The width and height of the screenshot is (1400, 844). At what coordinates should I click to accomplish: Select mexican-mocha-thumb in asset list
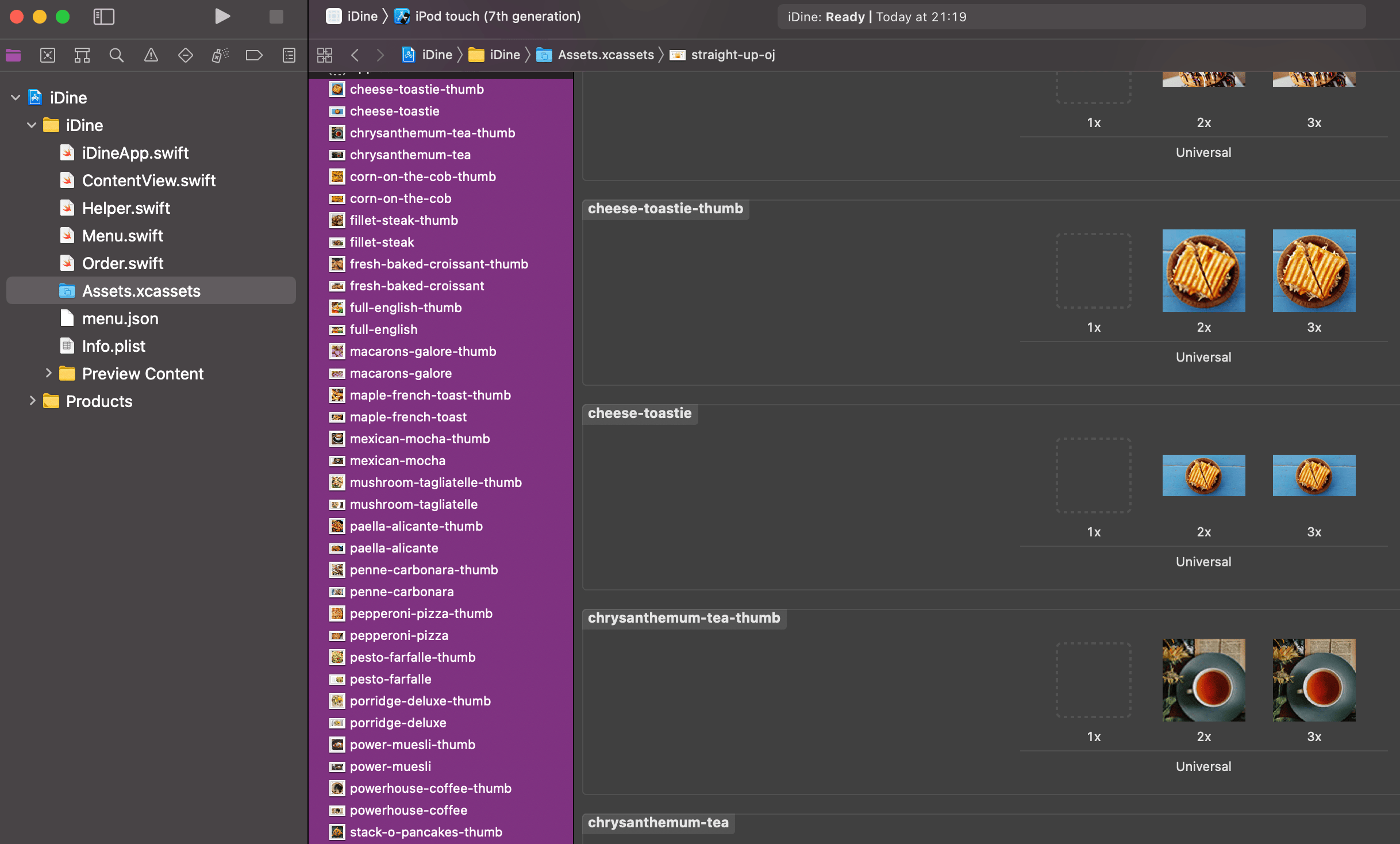point(420,439)
